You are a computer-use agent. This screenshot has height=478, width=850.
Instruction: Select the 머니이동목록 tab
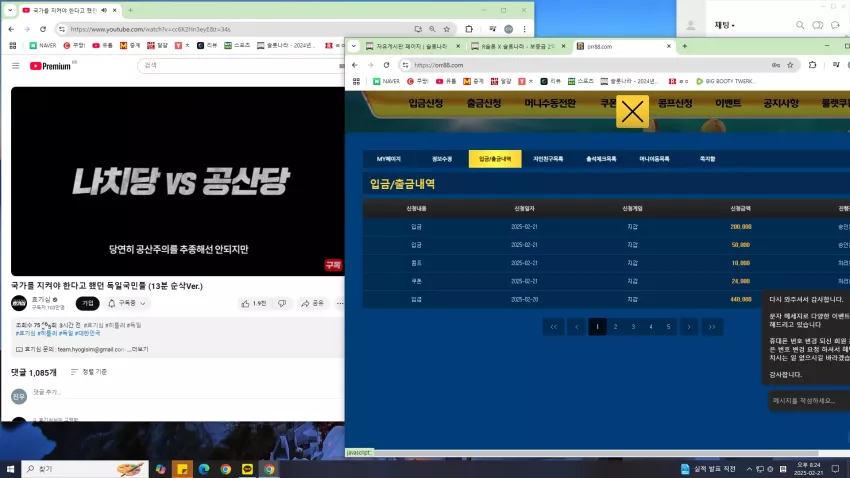coord(654,159)
